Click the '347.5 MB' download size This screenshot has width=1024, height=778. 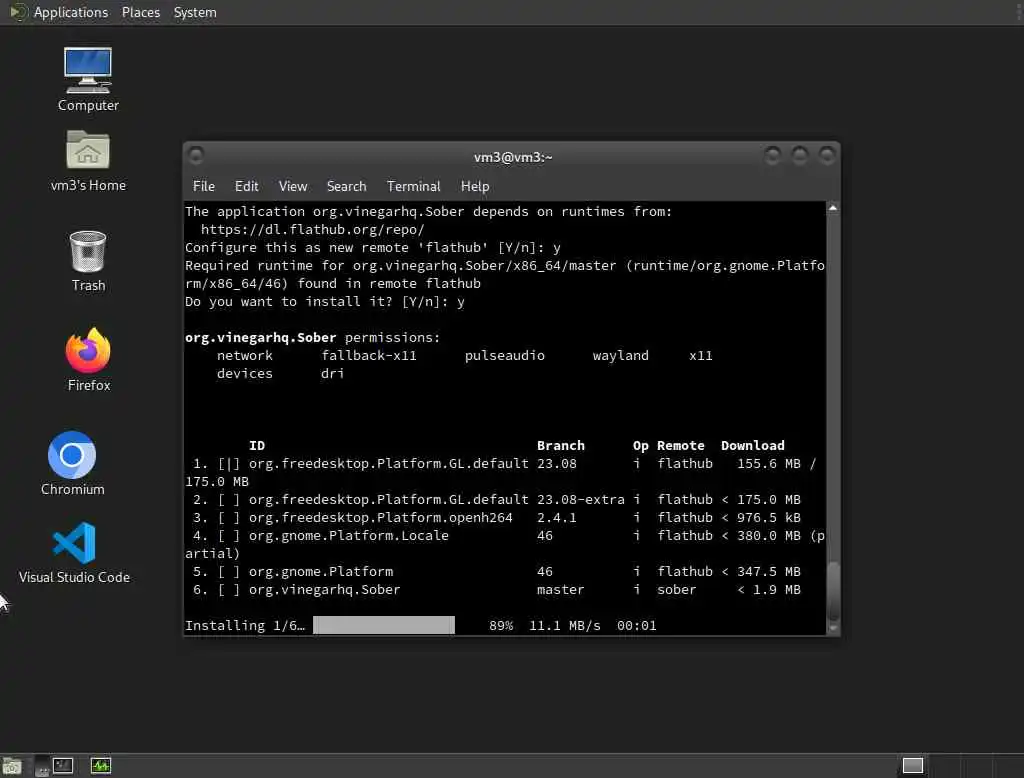(x=769, y=572)
